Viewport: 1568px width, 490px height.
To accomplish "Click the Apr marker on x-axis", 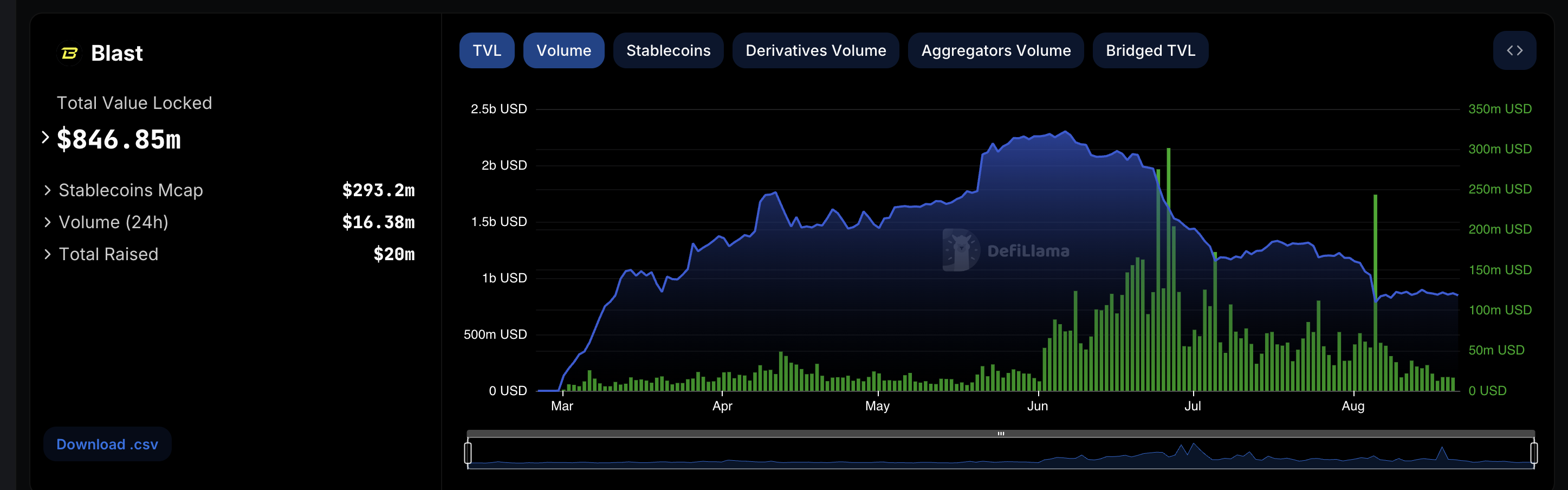I will [722, 406].
